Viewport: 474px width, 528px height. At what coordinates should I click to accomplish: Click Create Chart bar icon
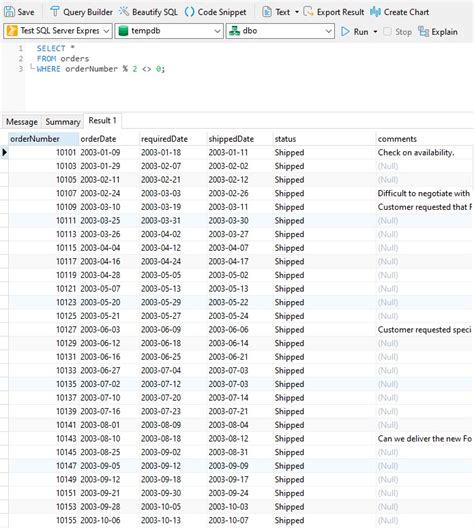(x=375, y=12)
